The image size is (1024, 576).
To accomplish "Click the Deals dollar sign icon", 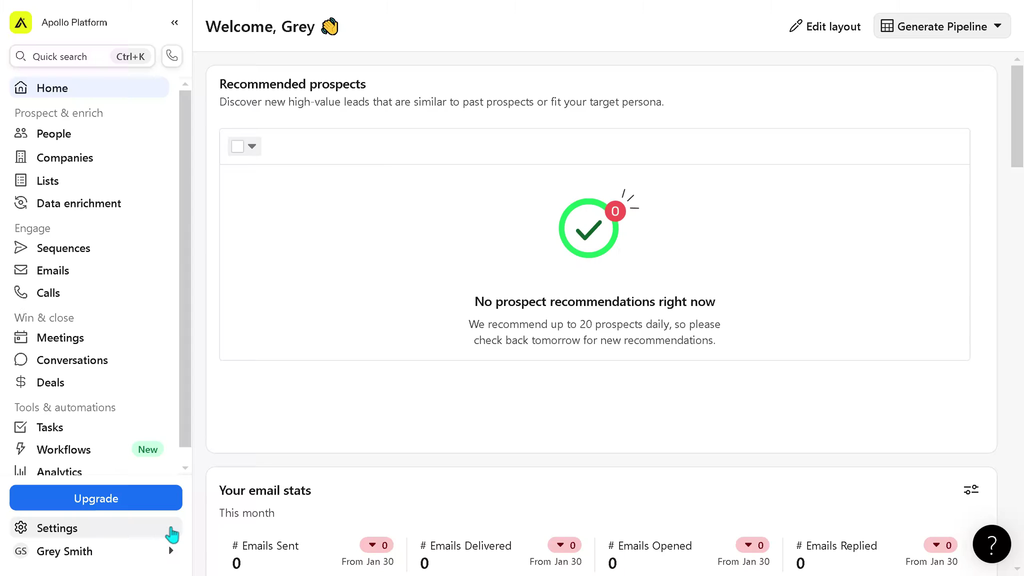I will pyautogui.click(x=21, y=382).
